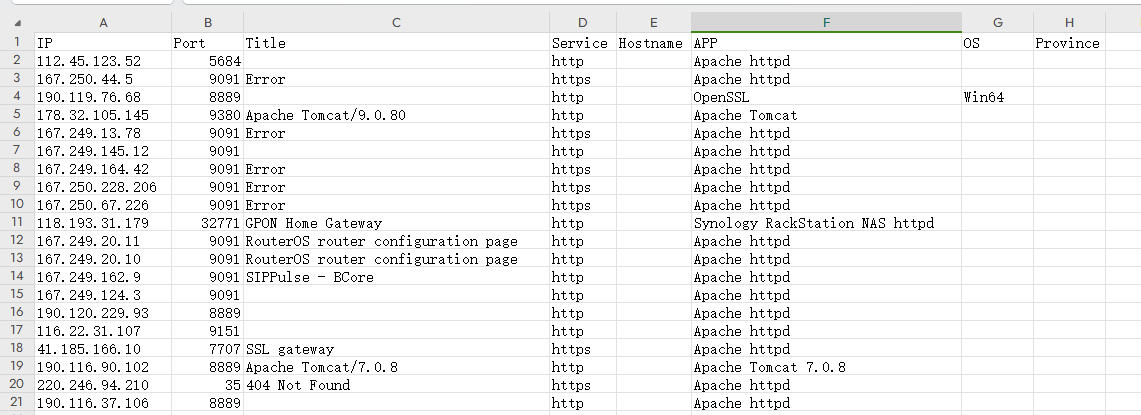The width and height of the screenshot is (1141, 415).
Task: Select column A header
Action: pos(103,23)
